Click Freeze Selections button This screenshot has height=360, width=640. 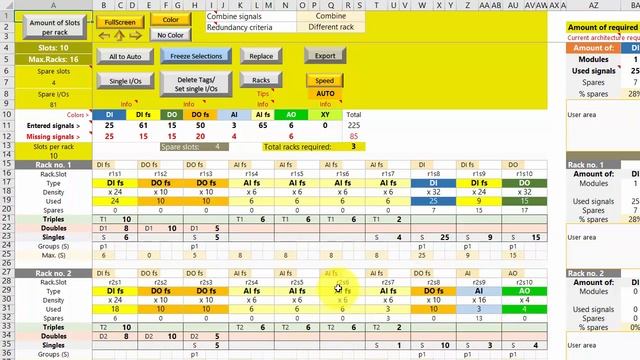point(196,56)
